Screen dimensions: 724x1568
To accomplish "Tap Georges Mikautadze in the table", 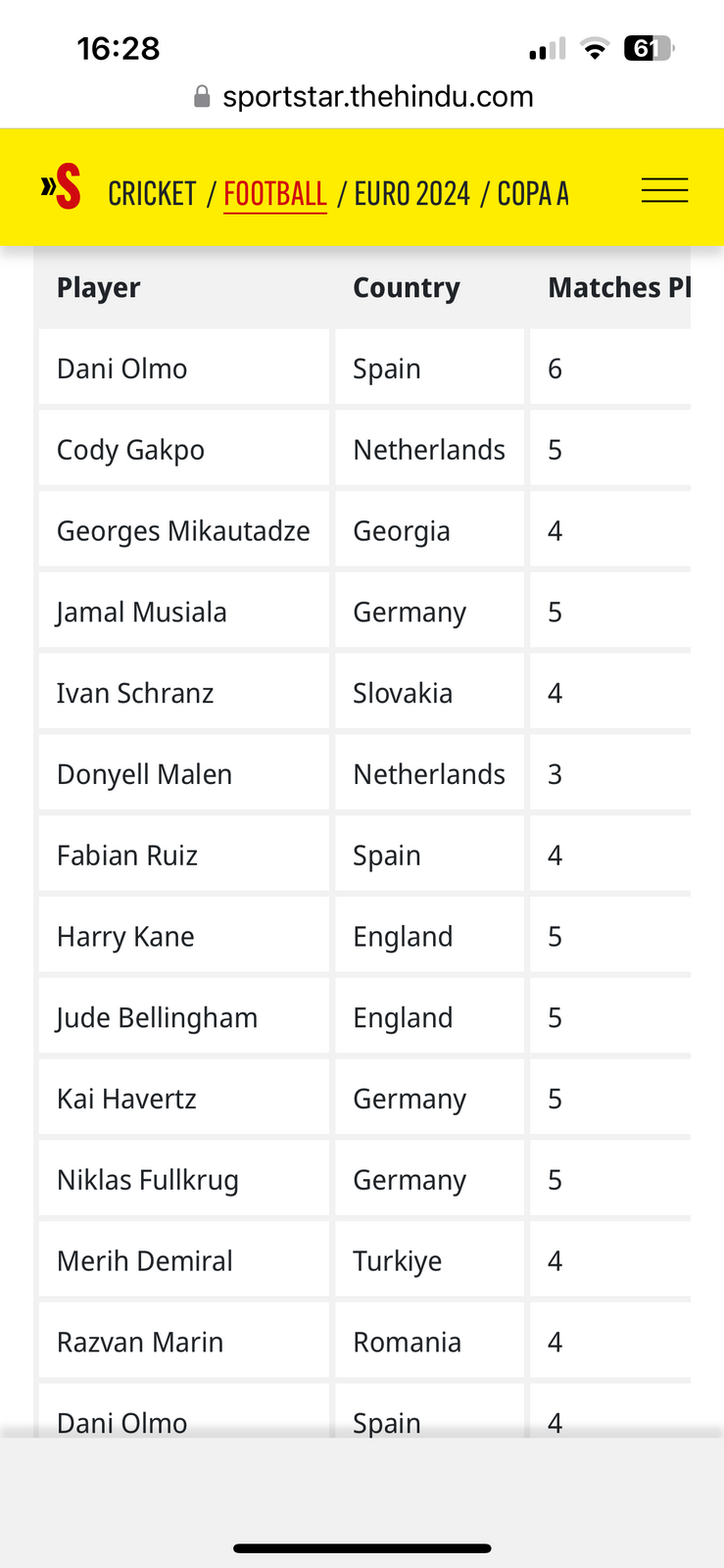I will pos(183,531).
